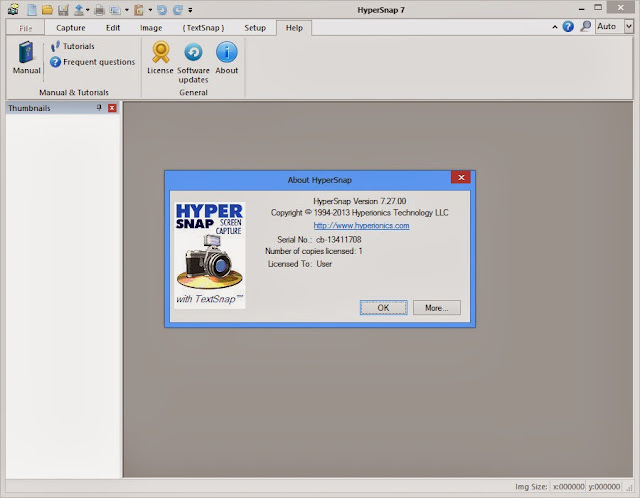Click the upload icon in quick toolbar
This screenshot has width=640, height=498.
tap(78, 9)
